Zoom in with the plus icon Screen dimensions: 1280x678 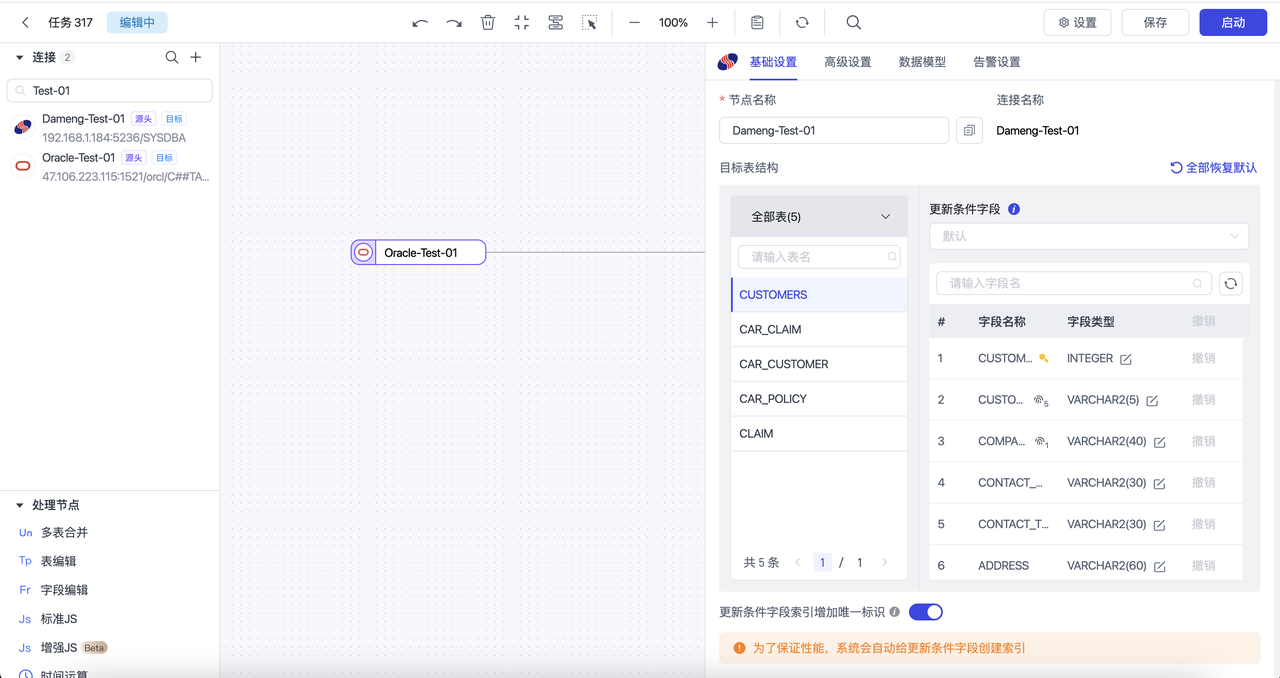[x=712, y=22]
